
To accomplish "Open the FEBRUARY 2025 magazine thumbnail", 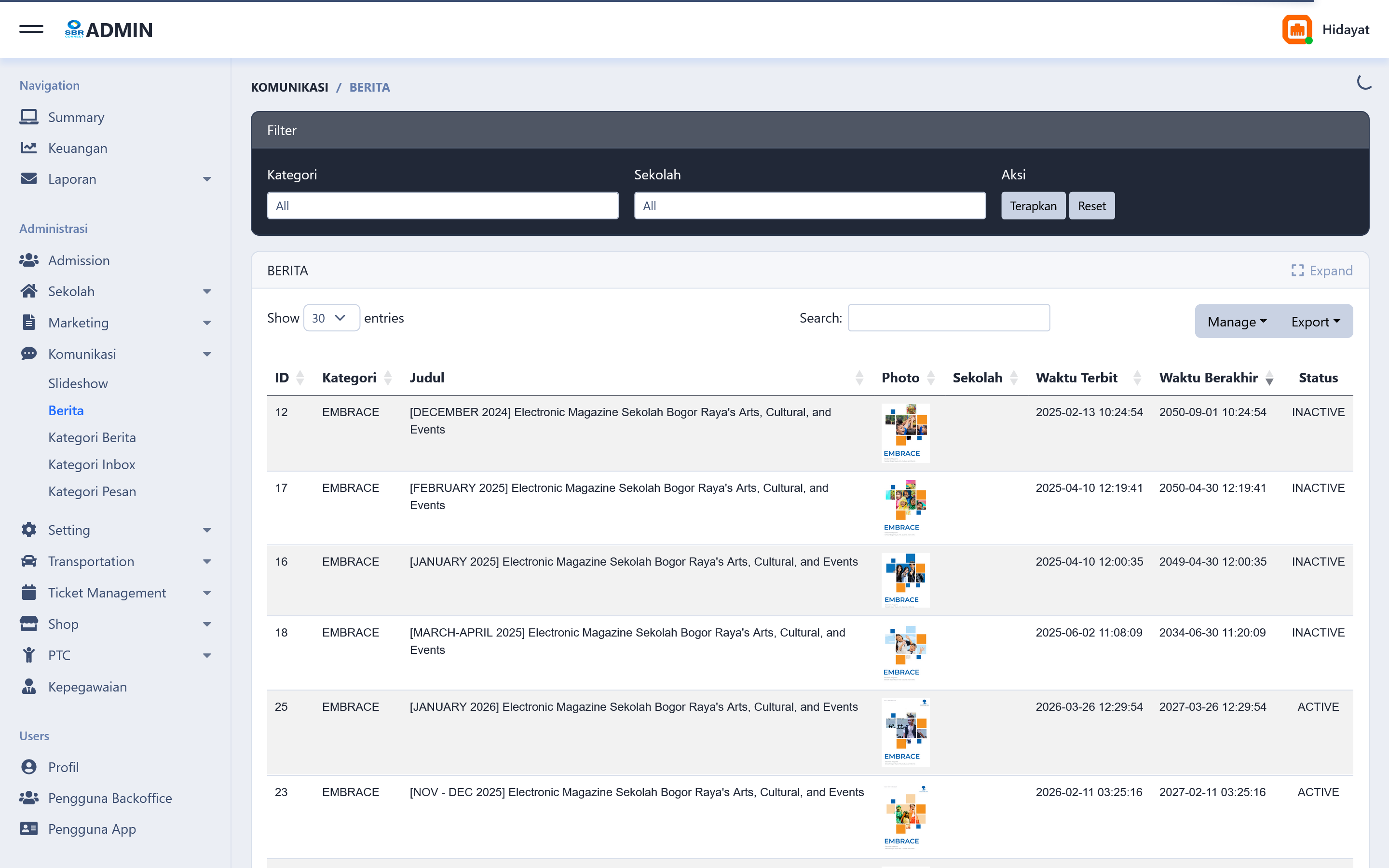I will pos(905,507).
